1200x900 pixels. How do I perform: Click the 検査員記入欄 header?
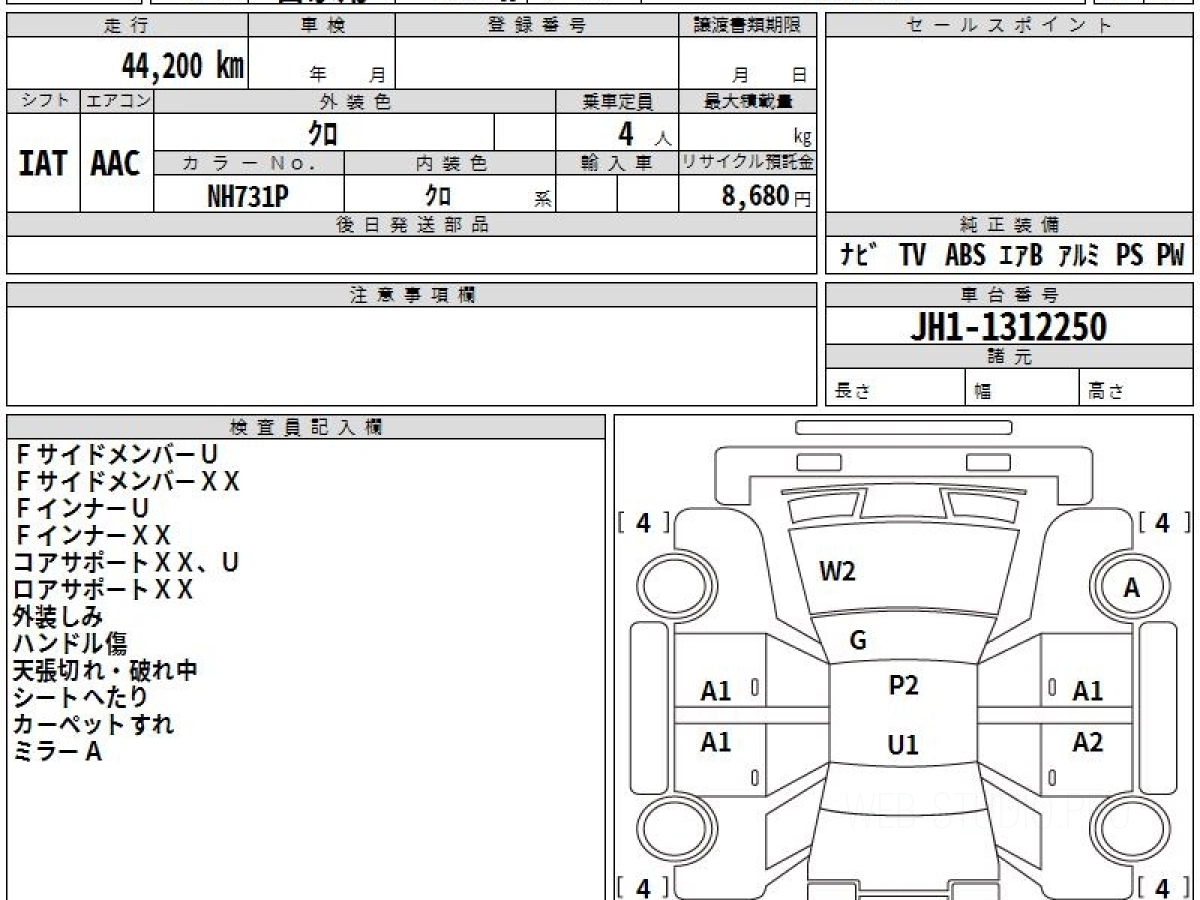point(306,427)
